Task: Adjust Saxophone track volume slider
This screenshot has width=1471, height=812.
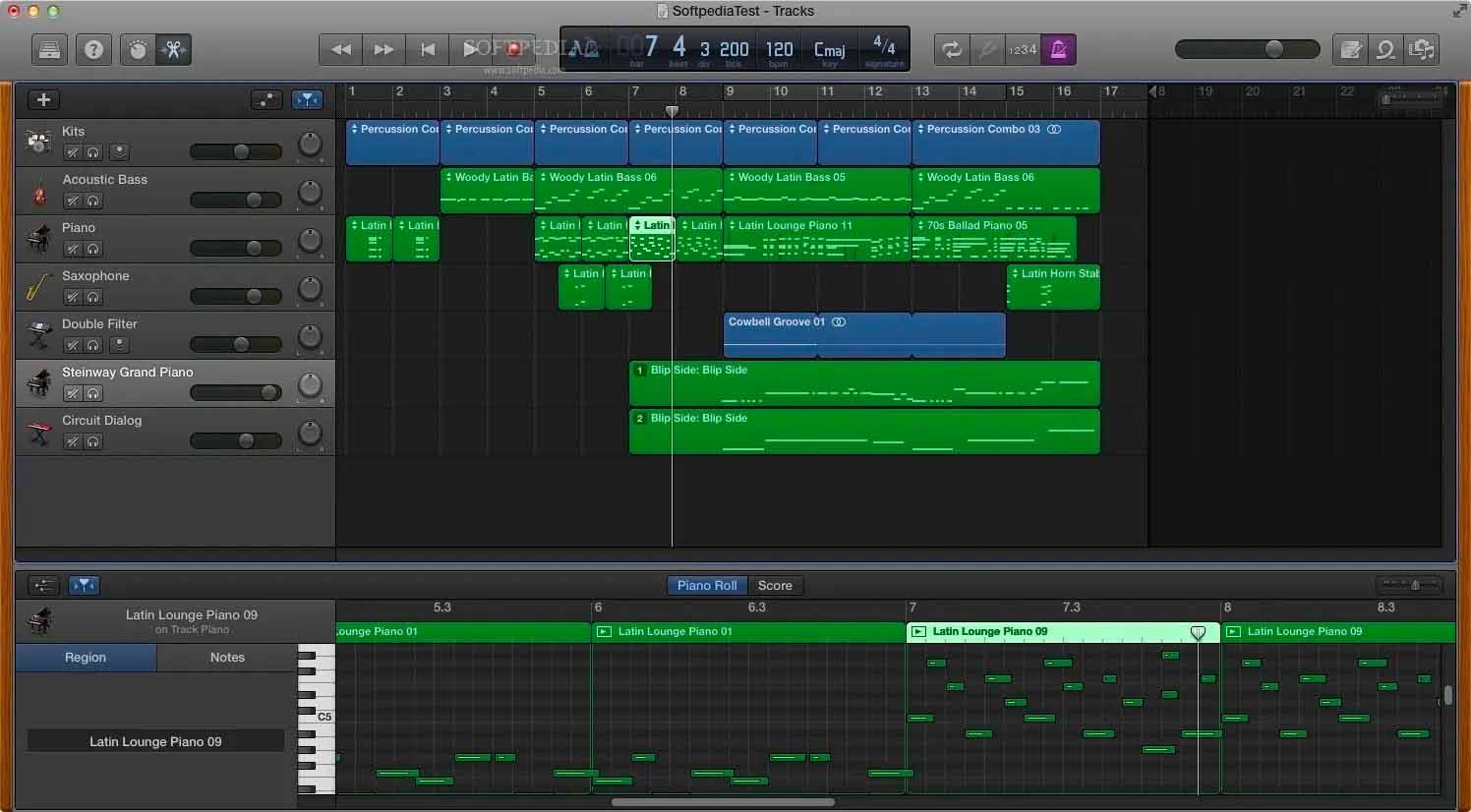Action: click(x=236, y=296)
